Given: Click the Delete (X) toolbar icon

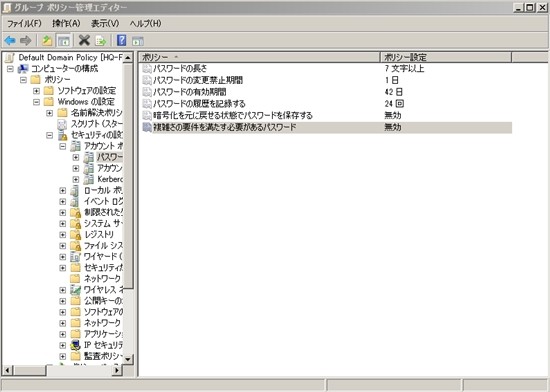Looking at the screenshot, I should 84,41.
